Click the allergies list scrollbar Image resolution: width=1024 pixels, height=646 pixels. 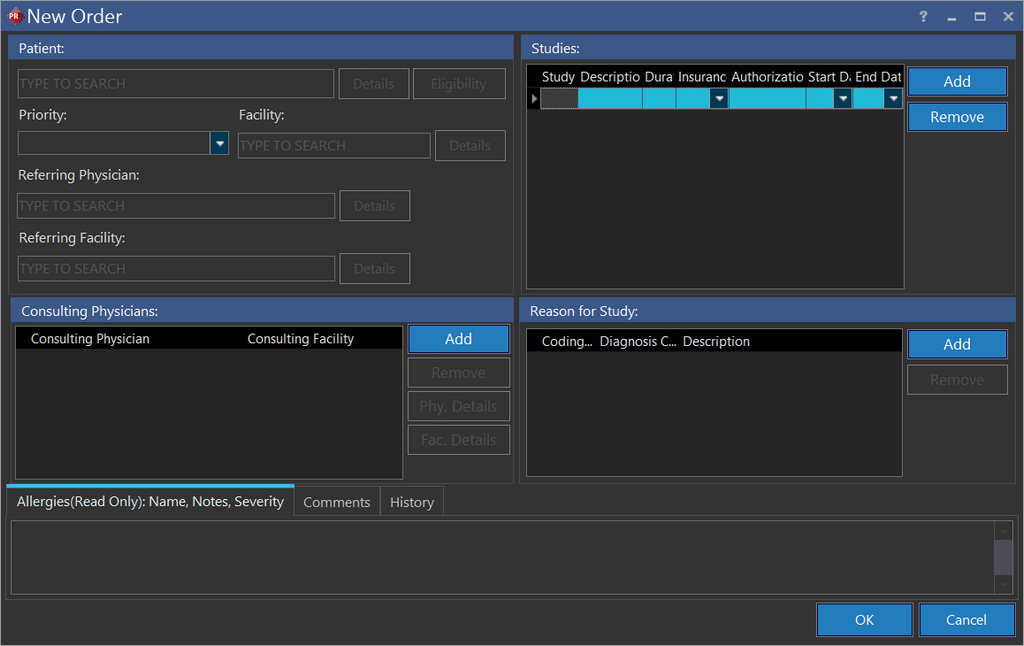click(1004, 557)
